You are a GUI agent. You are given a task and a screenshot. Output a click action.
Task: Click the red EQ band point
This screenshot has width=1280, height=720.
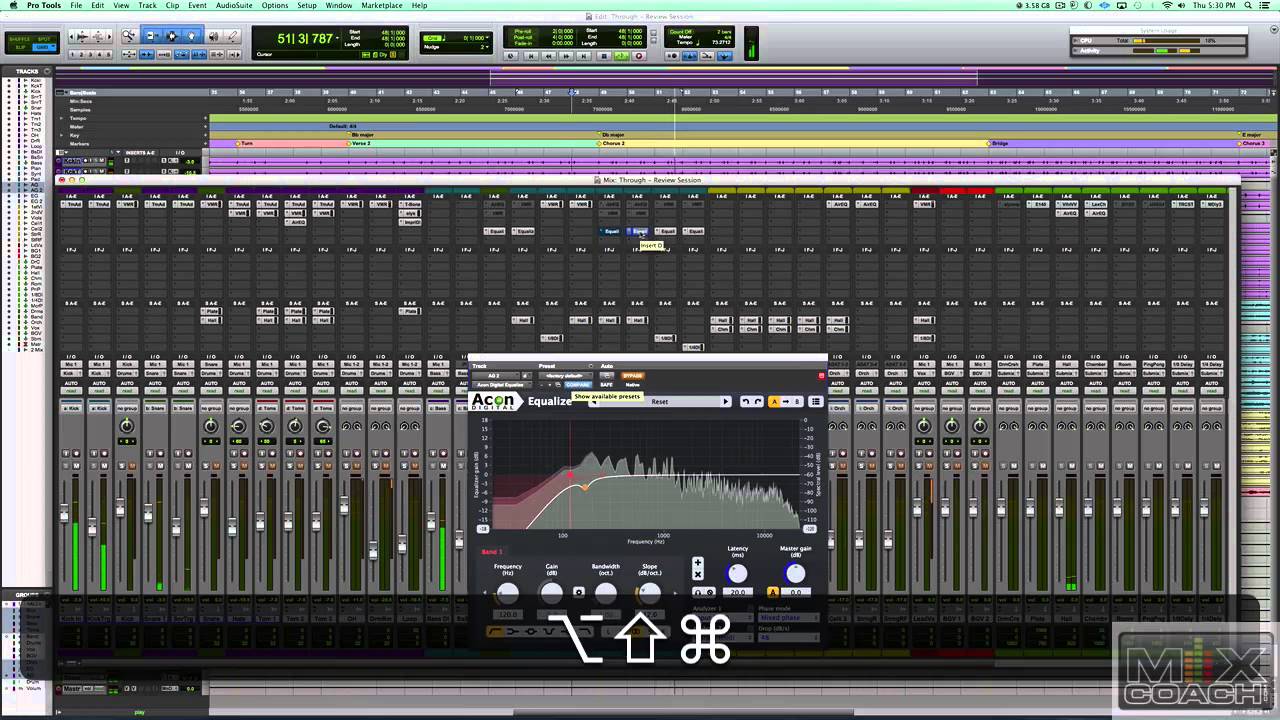(570, 475)
